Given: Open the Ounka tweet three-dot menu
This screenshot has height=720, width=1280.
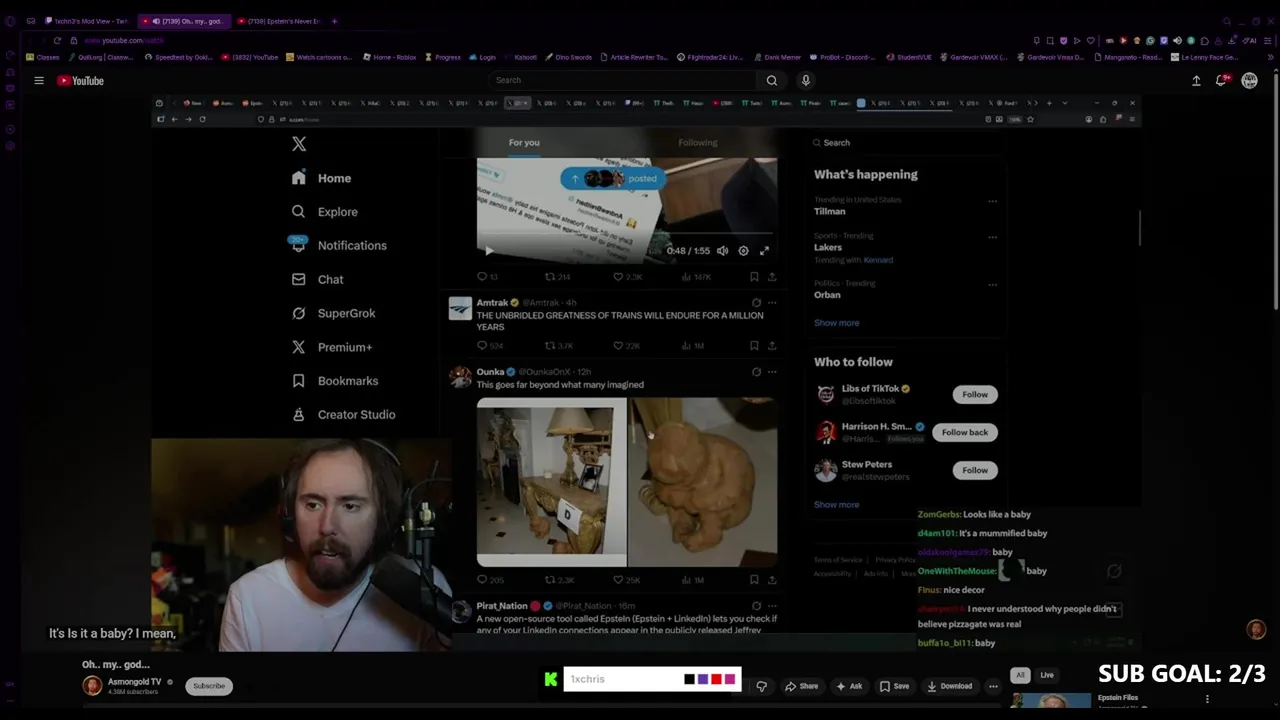Looking at the screenshot, I should (x=771, y=371).
